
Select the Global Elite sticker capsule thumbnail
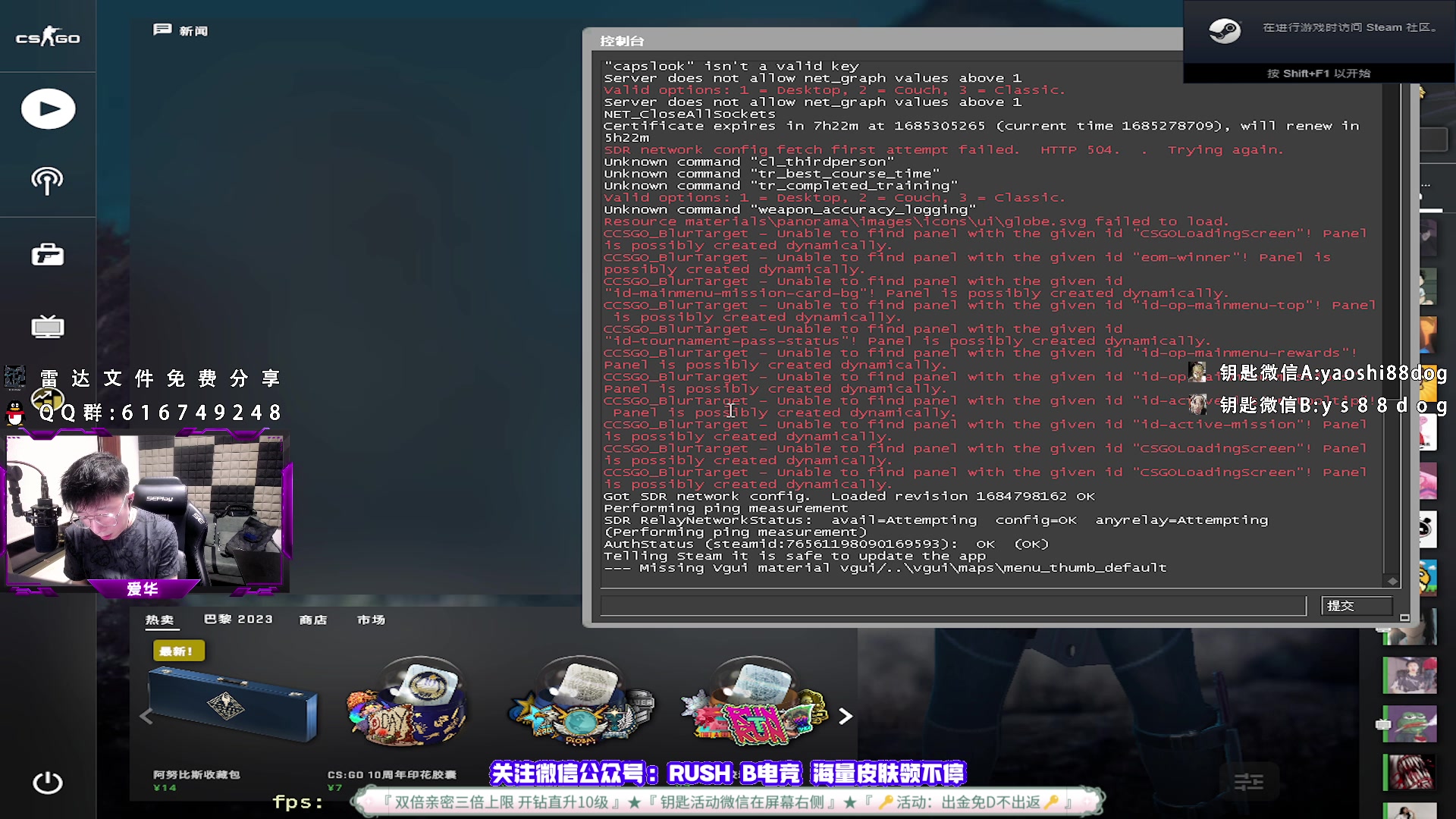(580, 701)
